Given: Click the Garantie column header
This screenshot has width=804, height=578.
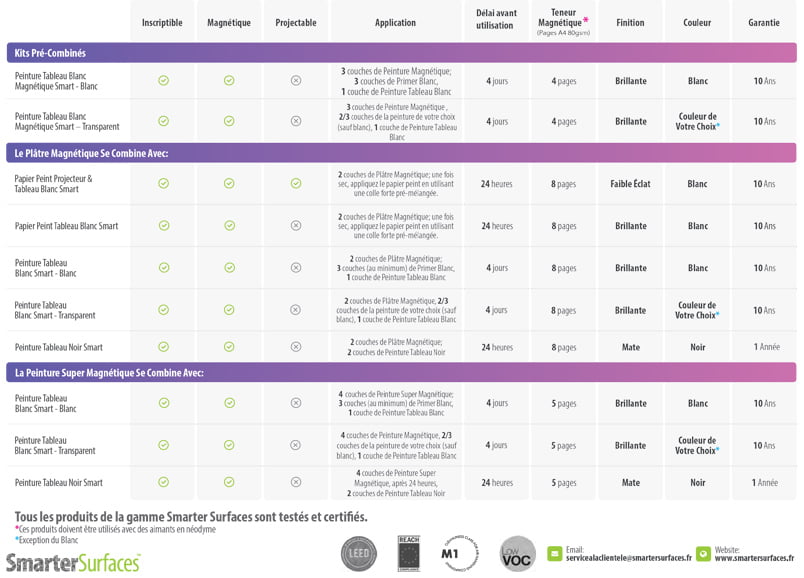Looking at the screenshot, I should pyautogui.click(x=763, y=22).
